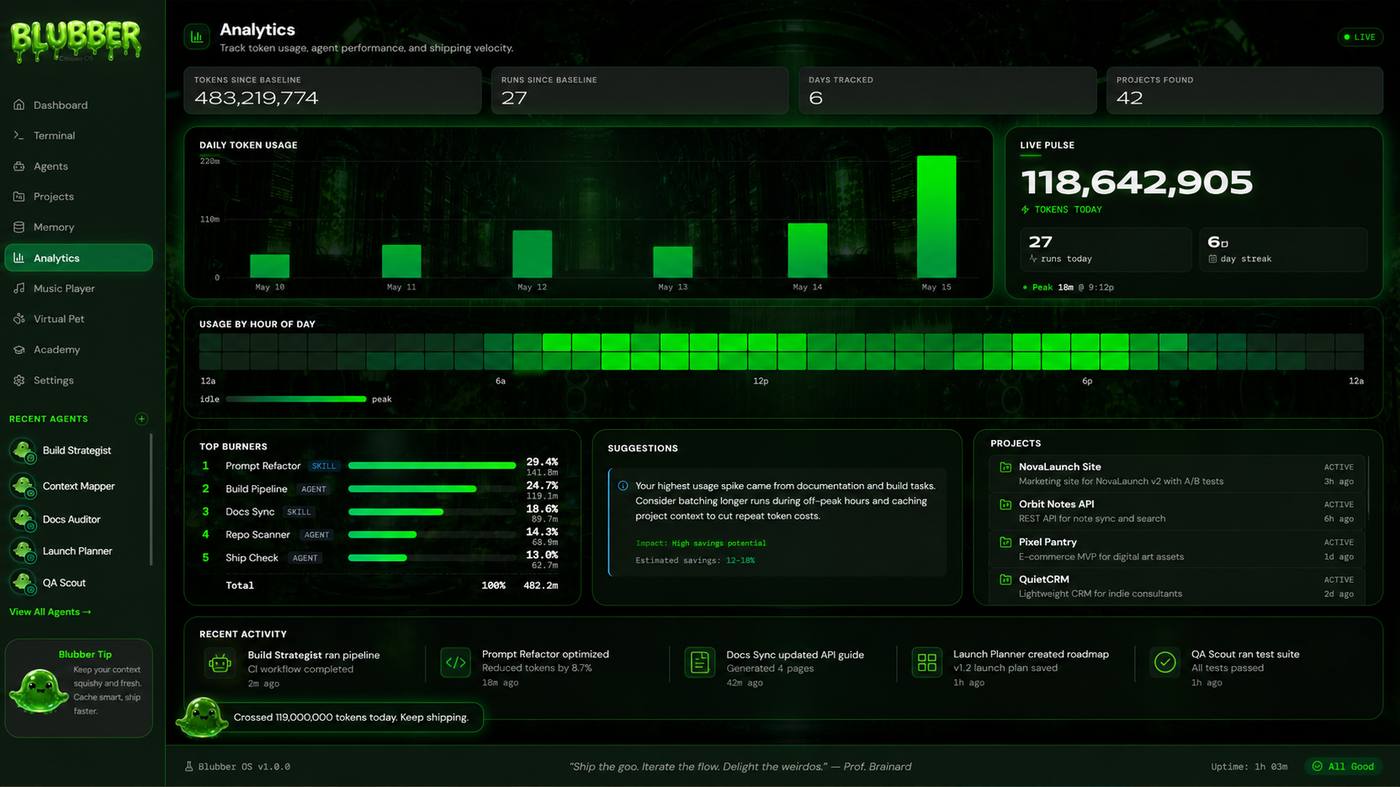Click the May 12 bar in chart
The image size is (1400, 787).
coord(532,254)
